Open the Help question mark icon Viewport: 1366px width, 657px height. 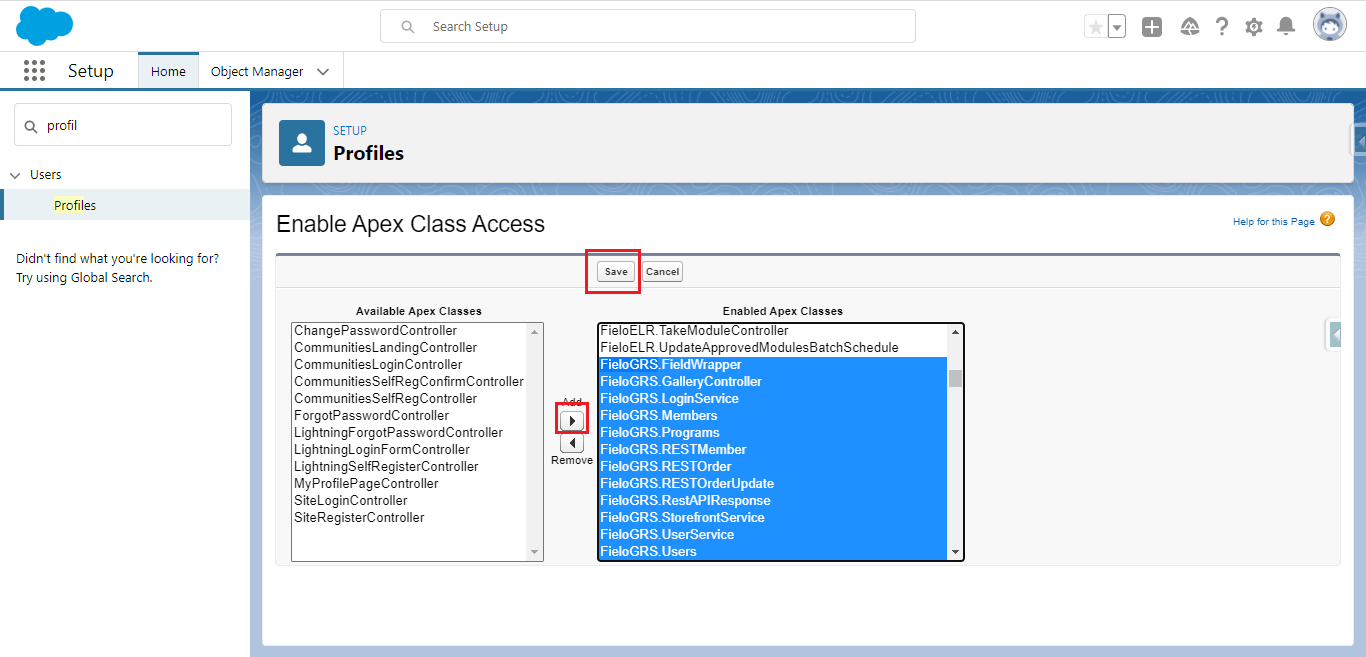1222,27
